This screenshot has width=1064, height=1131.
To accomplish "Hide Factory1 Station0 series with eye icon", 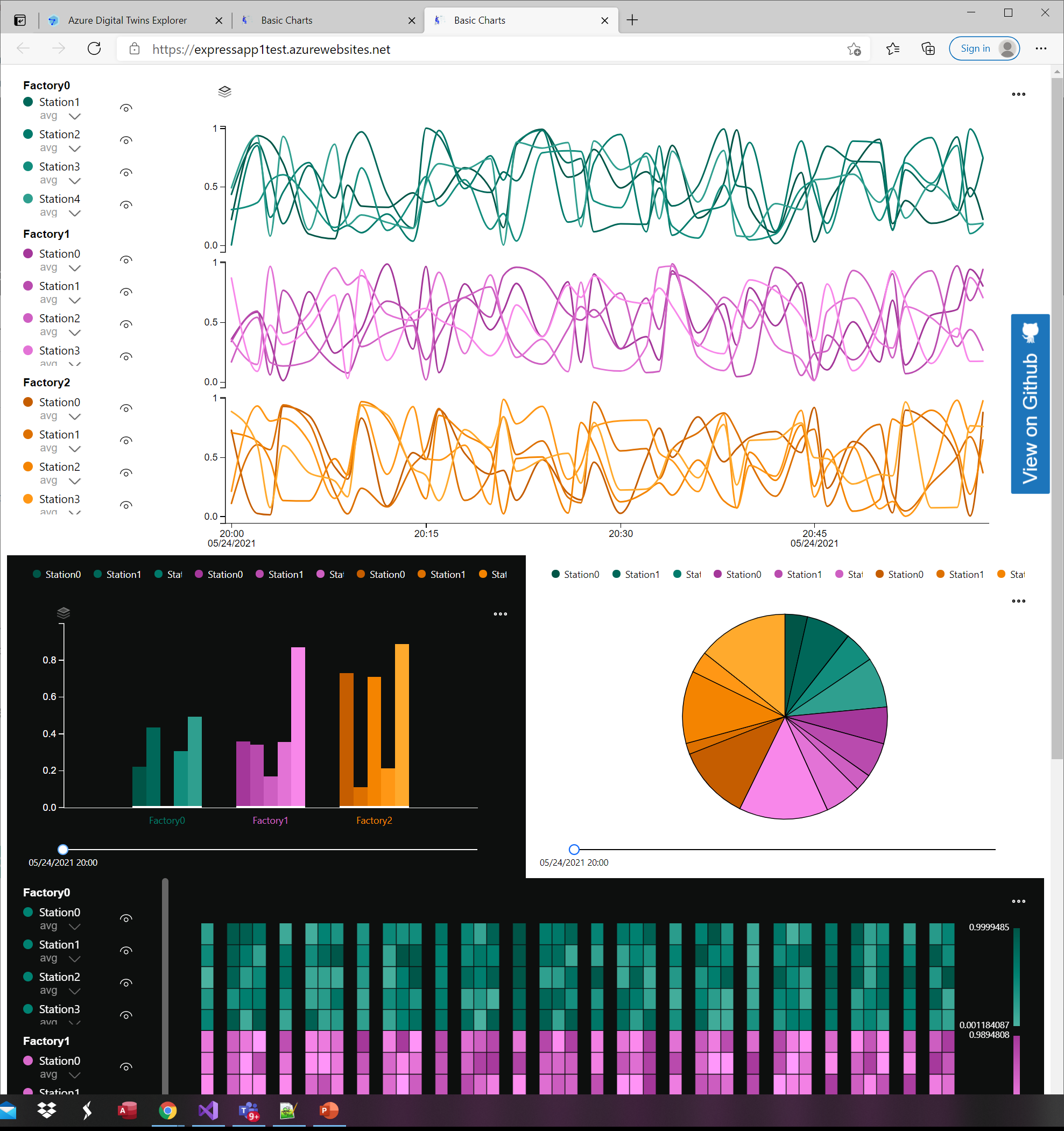I will [126, 260].
